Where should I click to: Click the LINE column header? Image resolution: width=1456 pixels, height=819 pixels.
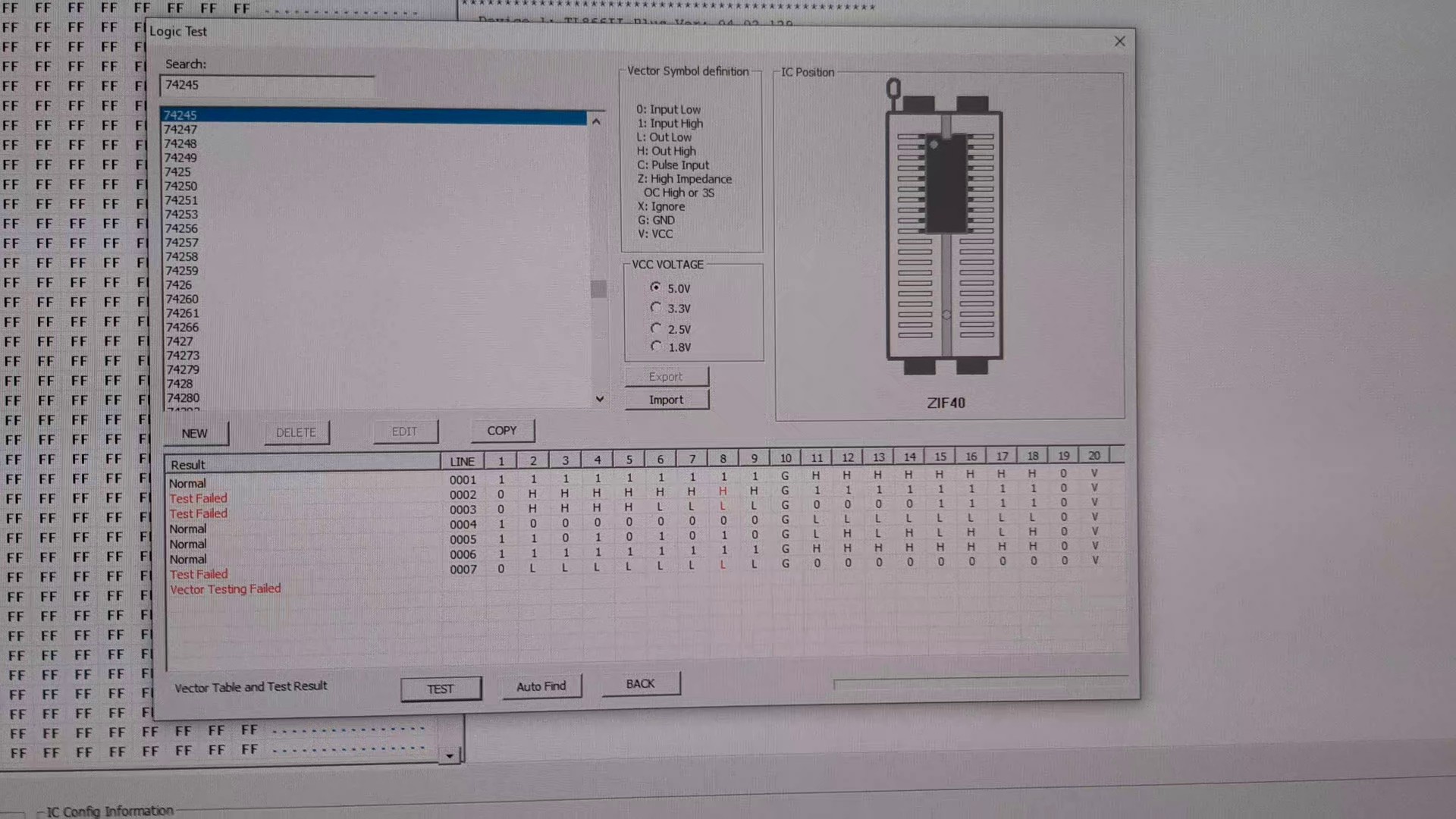[463, 461]
